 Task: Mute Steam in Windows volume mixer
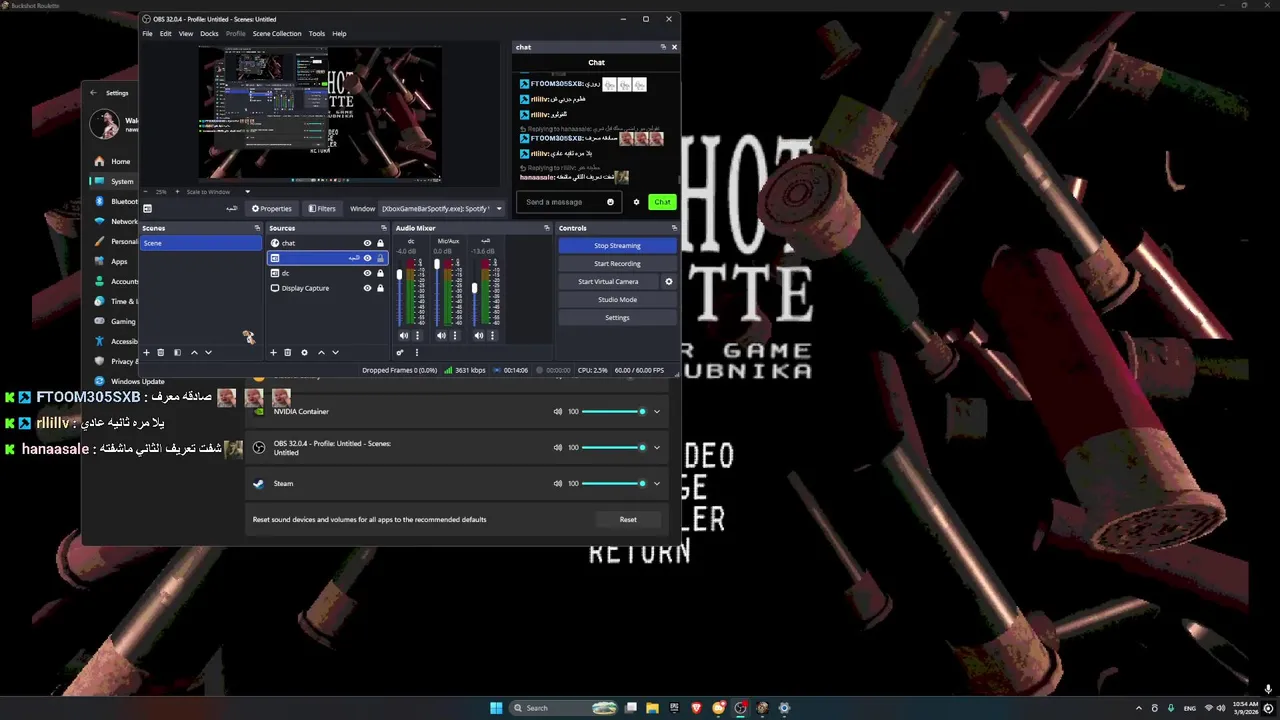point(558,483)
